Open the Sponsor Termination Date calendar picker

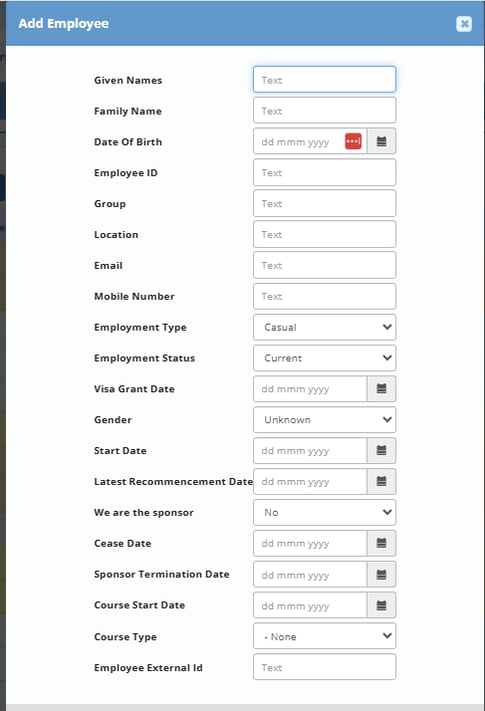click(x=381, y=574)
